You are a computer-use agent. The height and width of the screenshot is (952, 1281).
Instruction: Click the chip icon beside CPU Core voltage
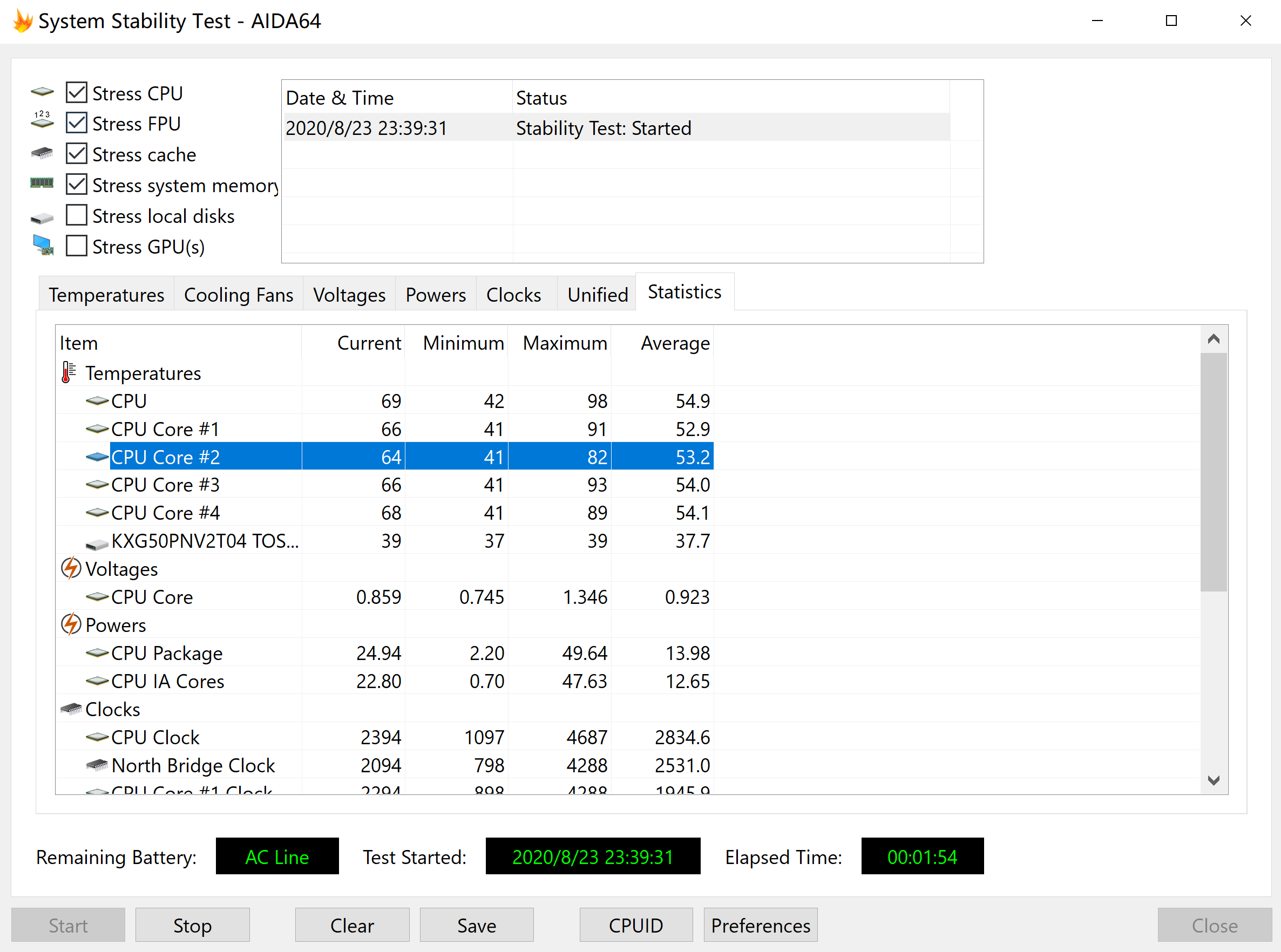97,596
